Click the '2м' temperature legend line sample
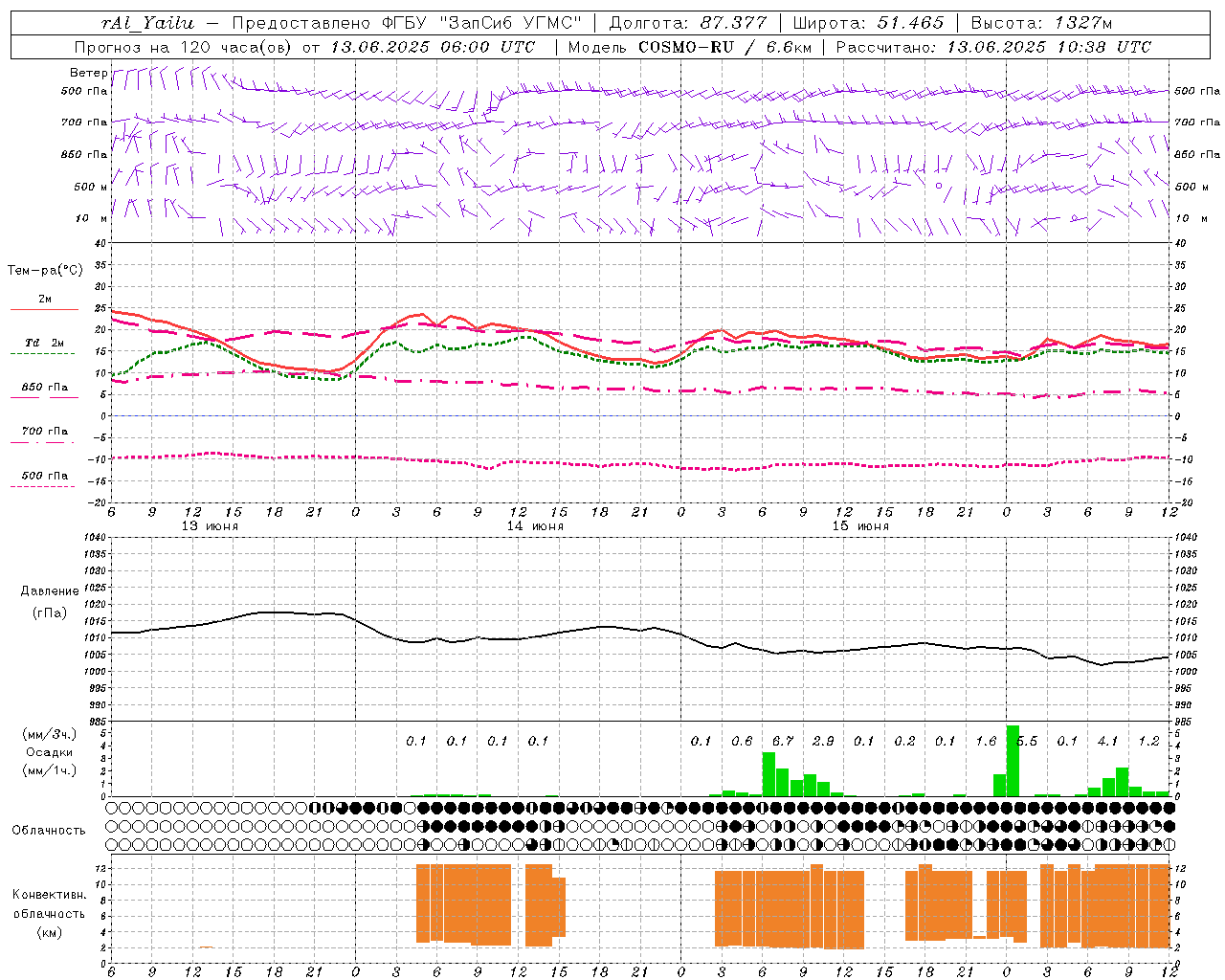The image size is (1225, 980). (44, 310)
